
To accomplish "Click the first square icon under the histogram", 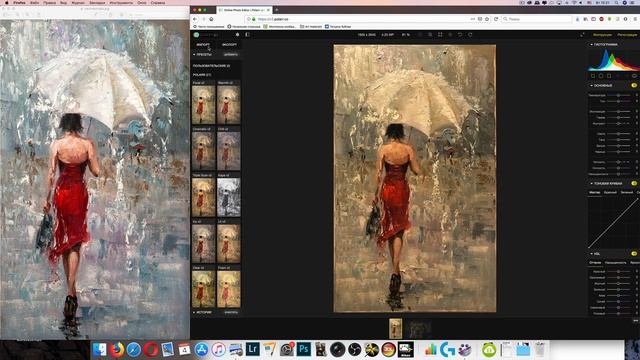I will [593, 76].
